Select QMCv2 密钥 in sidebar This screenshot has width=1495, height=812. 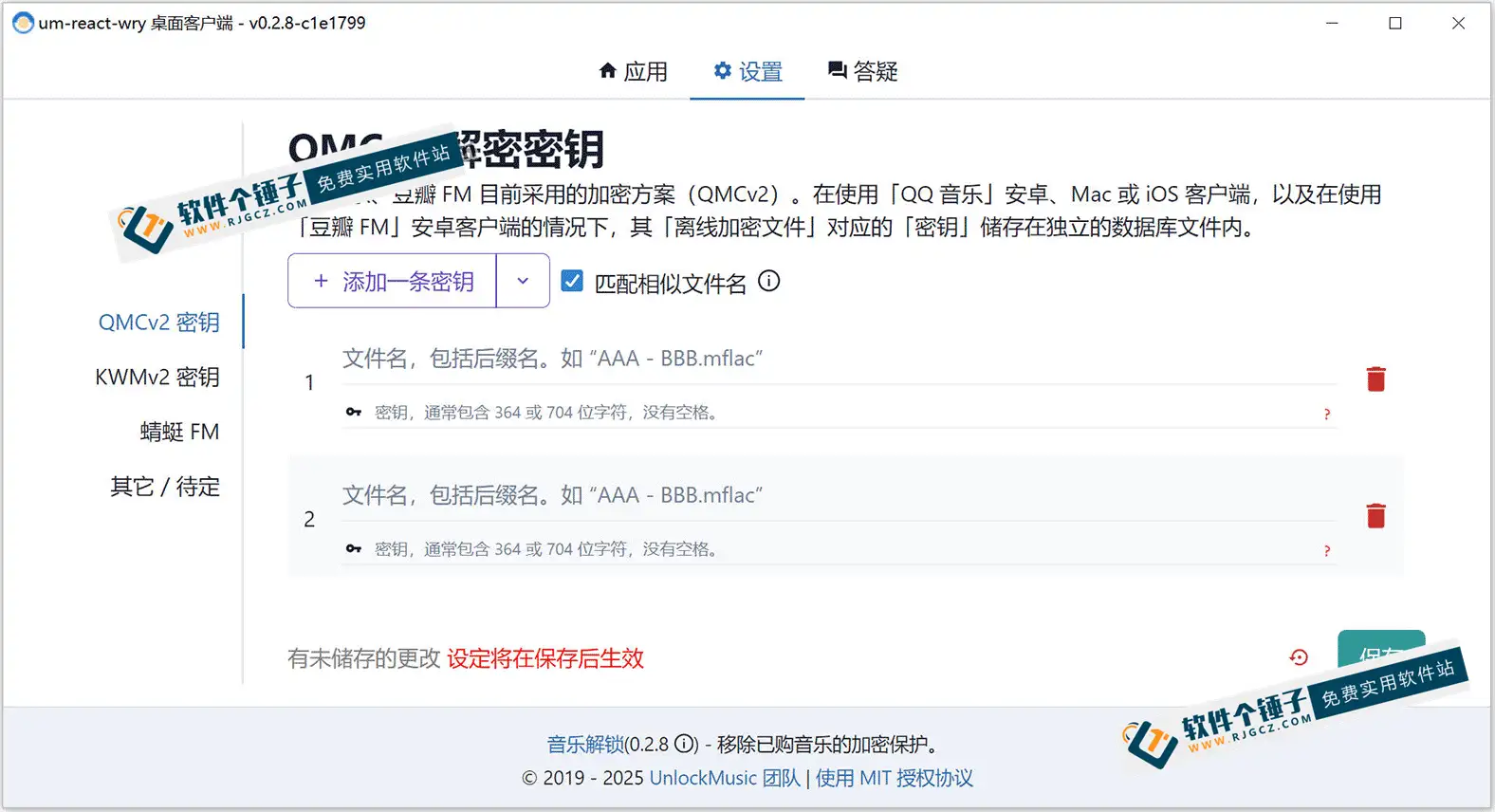[x=159, y=323]
